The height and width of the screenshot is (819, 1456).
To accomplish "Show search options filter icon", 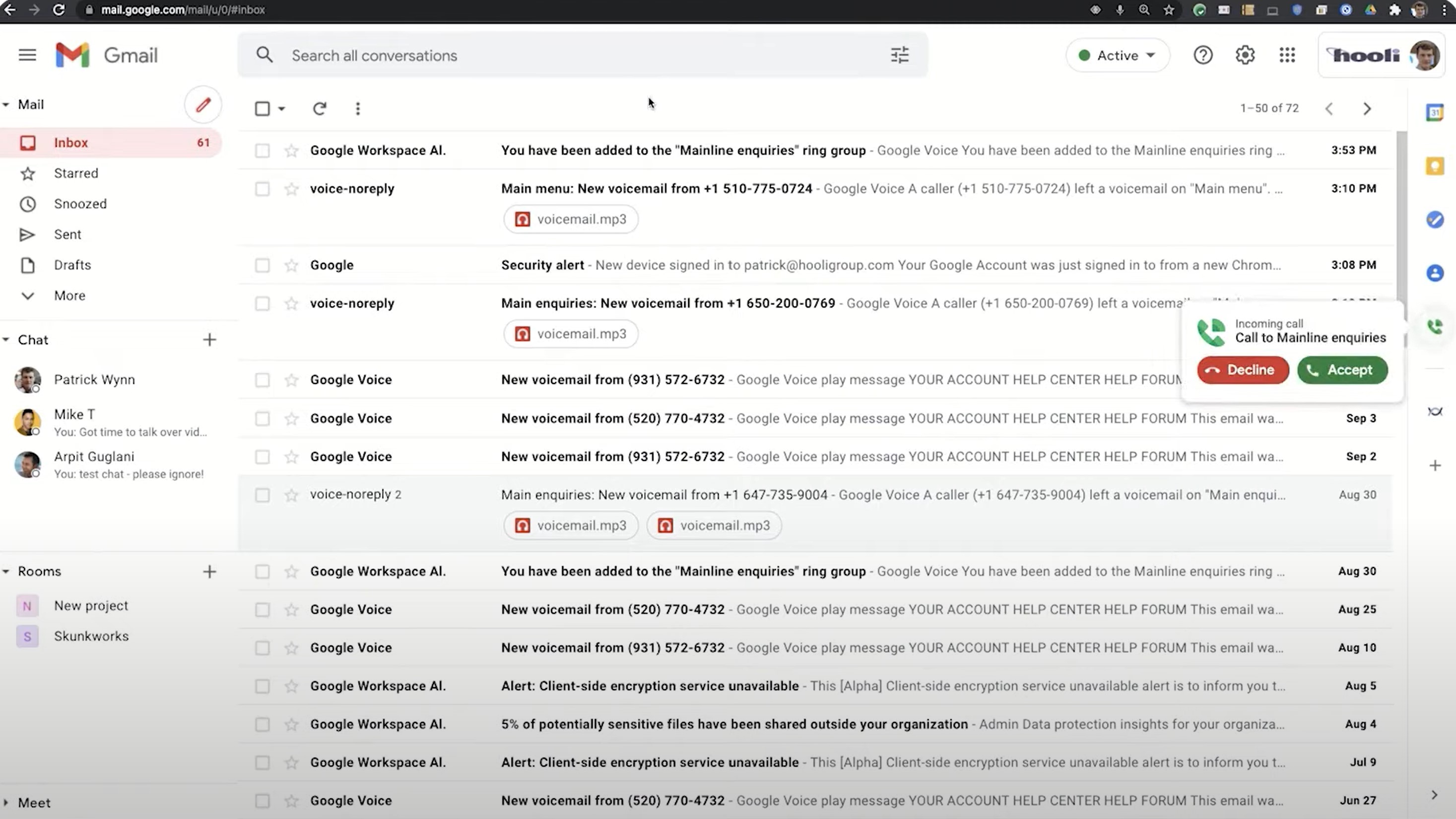I will click(x=899, y=55).
